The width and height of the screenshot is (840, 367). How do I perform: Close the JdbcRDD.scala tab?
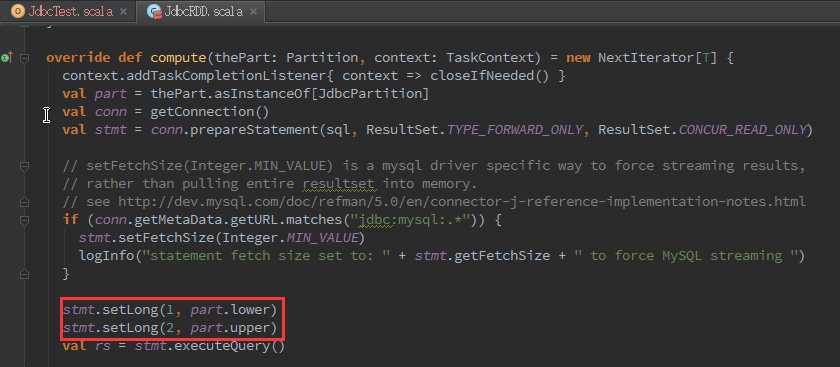click(x=253, y=12)
